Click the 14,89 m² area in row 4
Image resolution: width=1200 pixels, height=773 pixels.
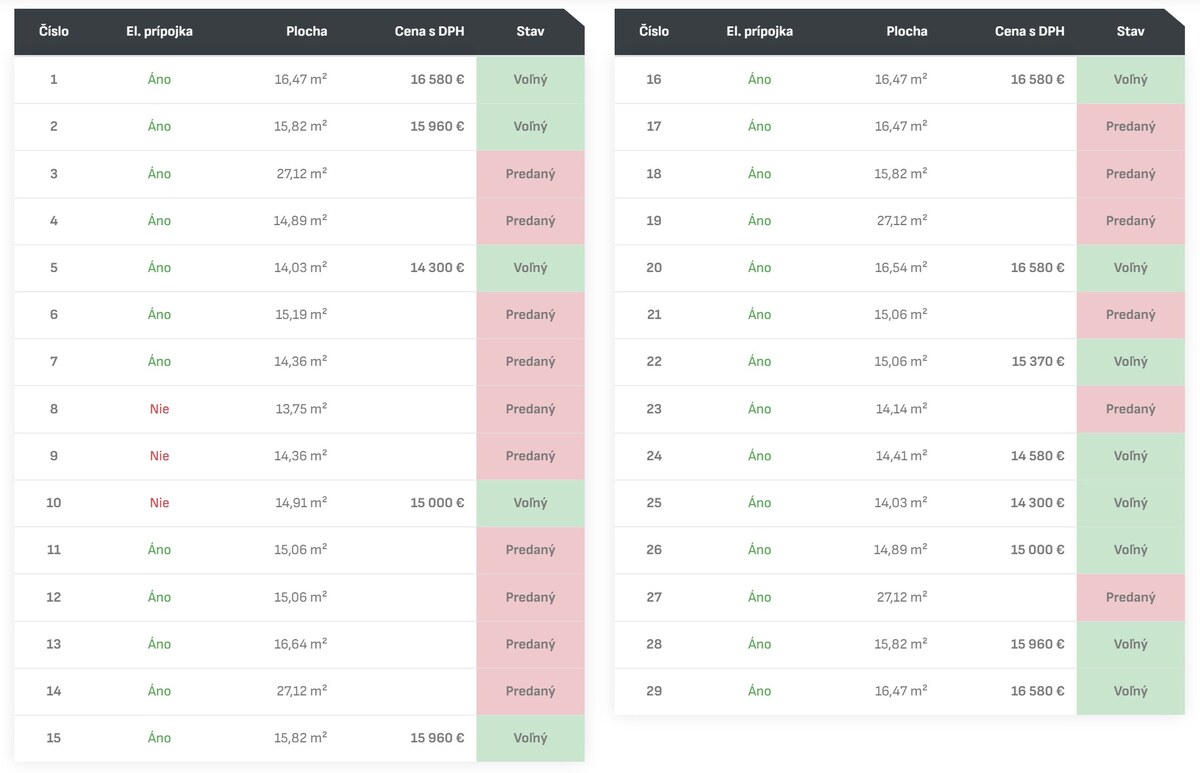[300, 221]
